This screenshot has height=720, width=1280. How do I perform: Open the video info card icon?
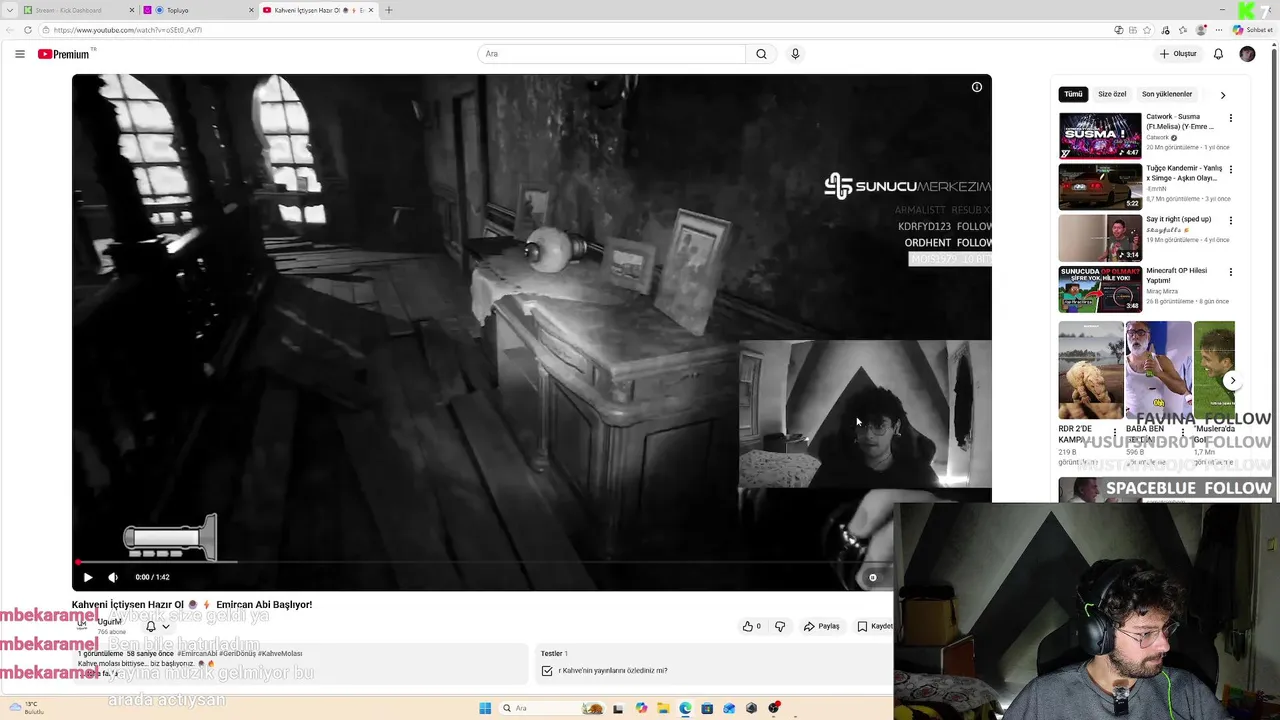click(x=977, y=87)
